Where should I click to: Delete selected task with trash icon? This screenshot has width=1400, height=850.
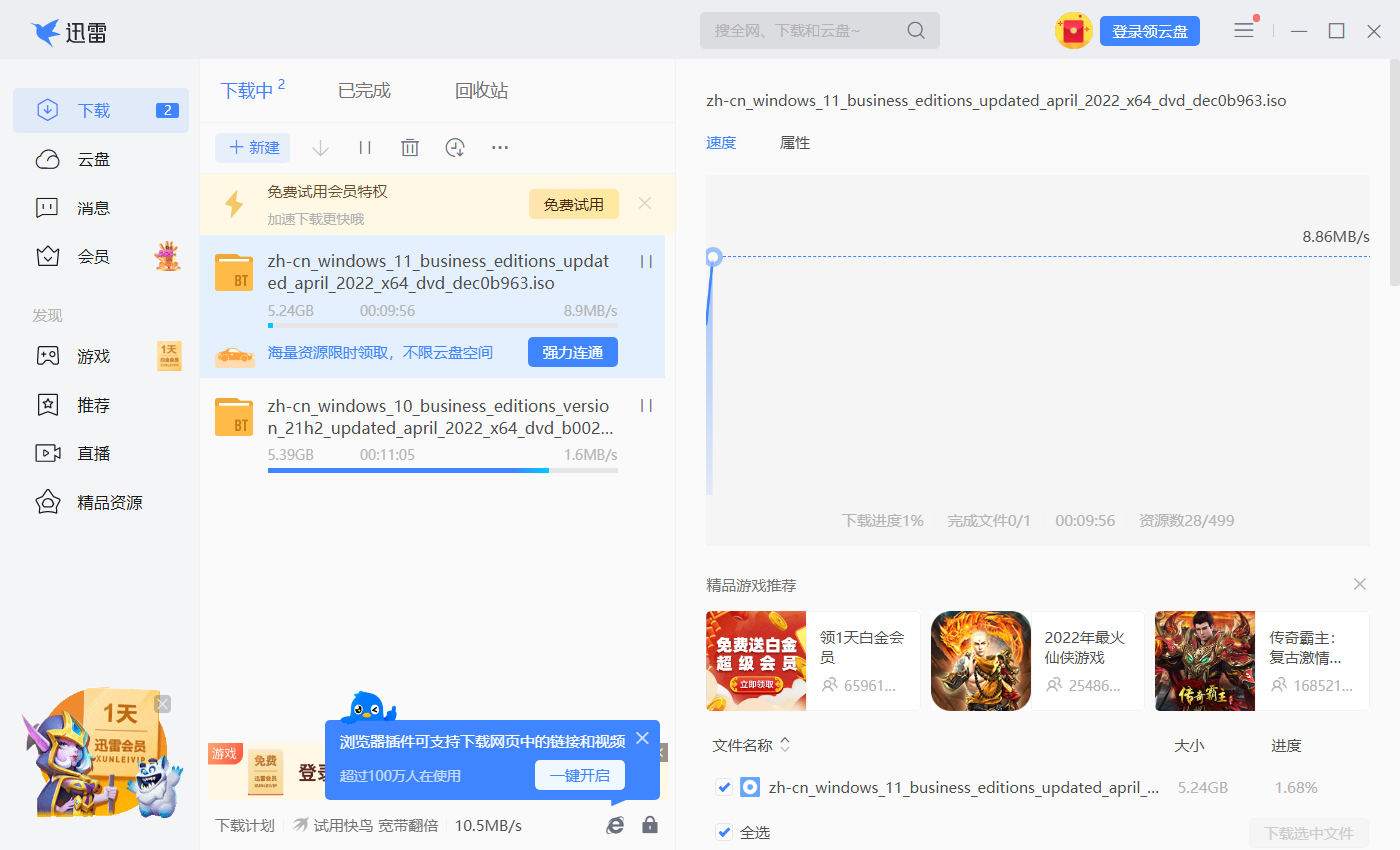[410, 148]
